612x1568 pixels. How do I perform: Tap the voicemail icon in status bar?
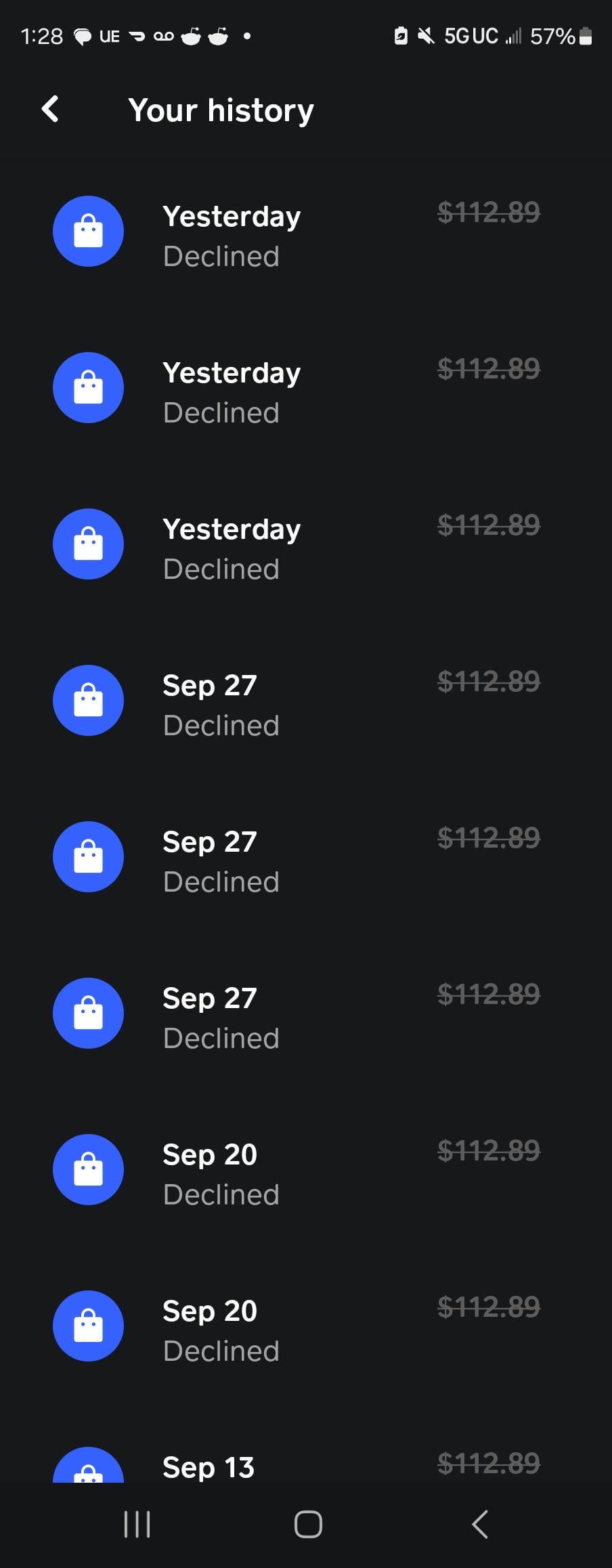[163, 36]
